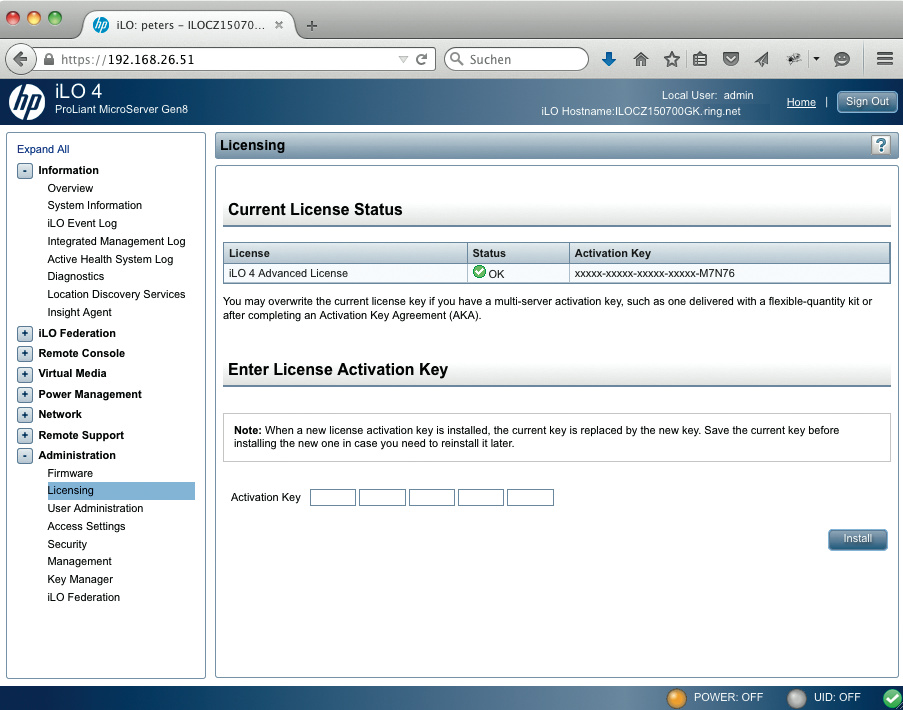Open the Security page

[x=67, y=544]
